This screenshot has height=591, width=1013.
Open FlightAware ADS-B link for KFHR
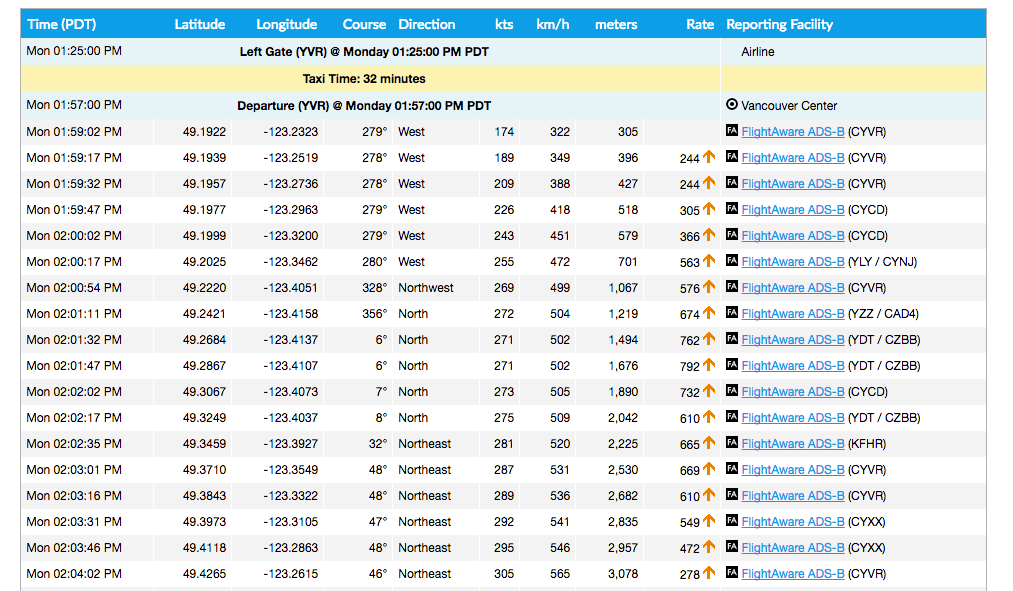click(792, 444)
